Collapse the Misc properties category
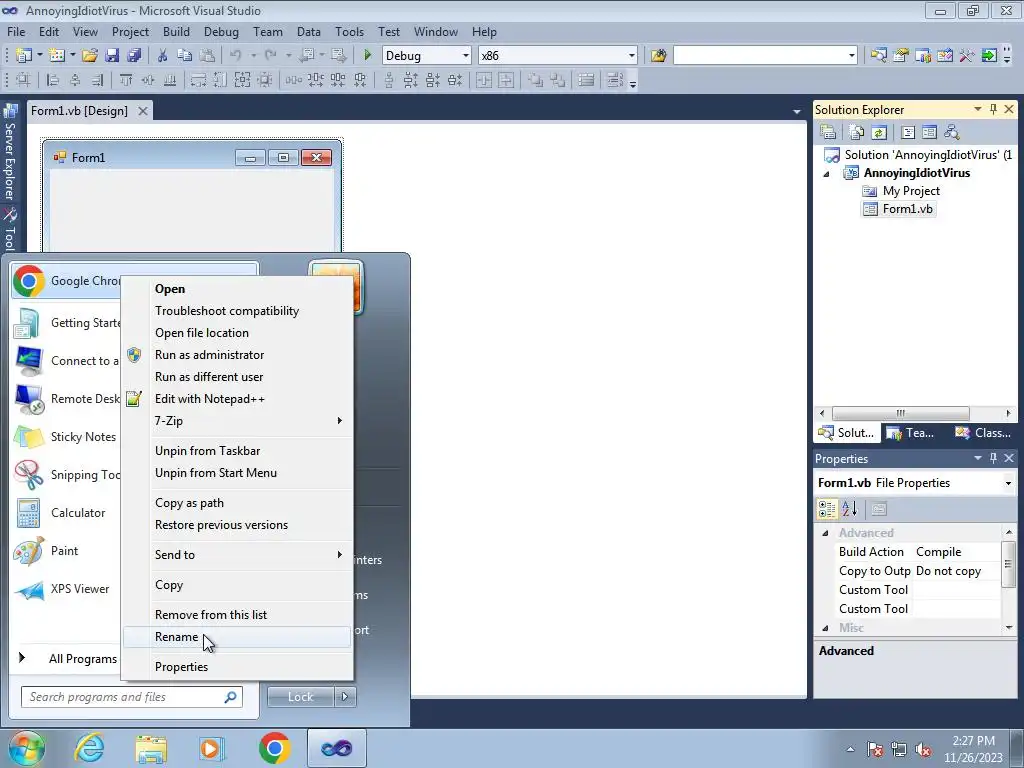1024x768 pixels. [825, 628]
